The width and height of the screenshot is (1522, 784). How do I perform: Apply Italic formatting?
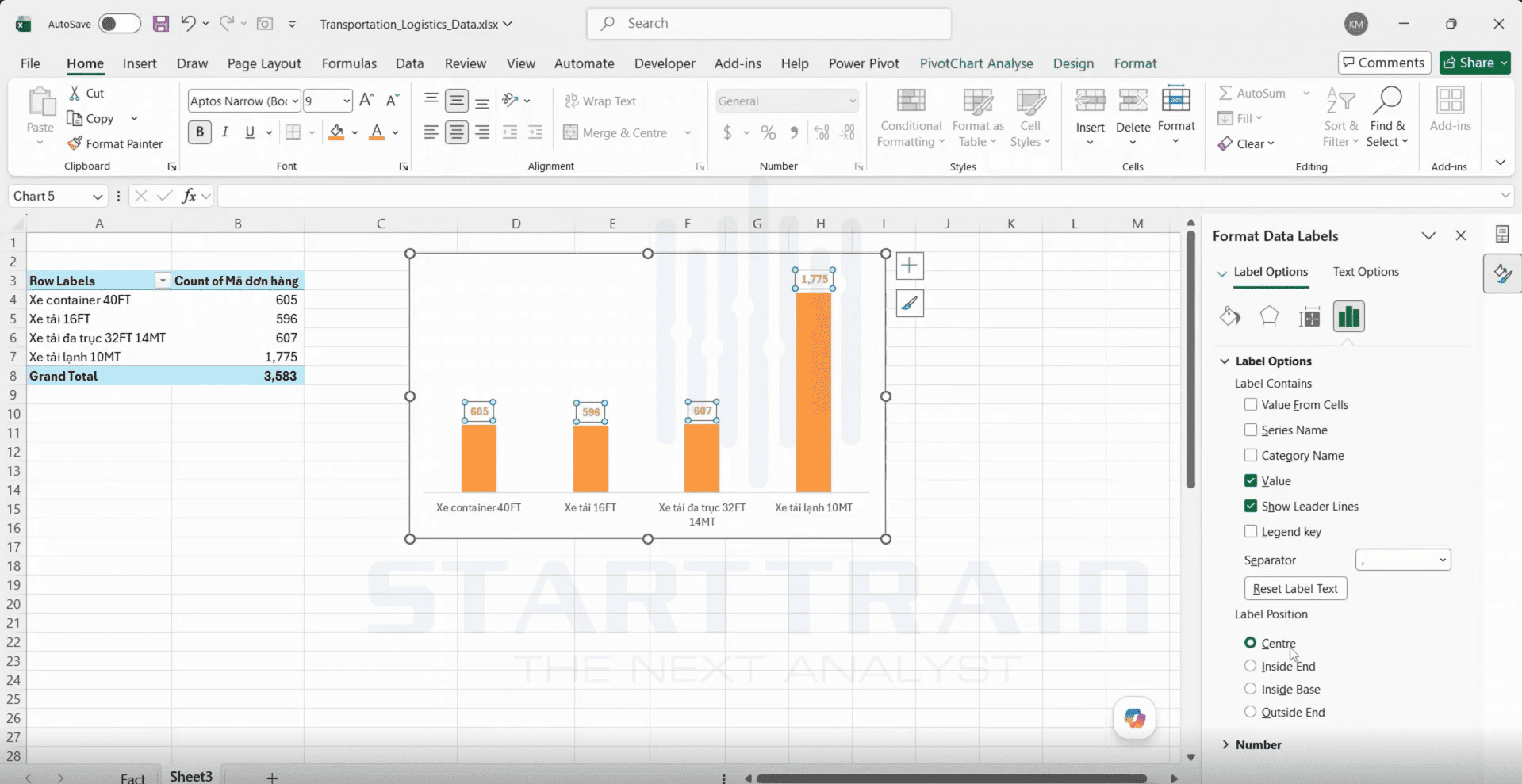[x=225, y=132]
